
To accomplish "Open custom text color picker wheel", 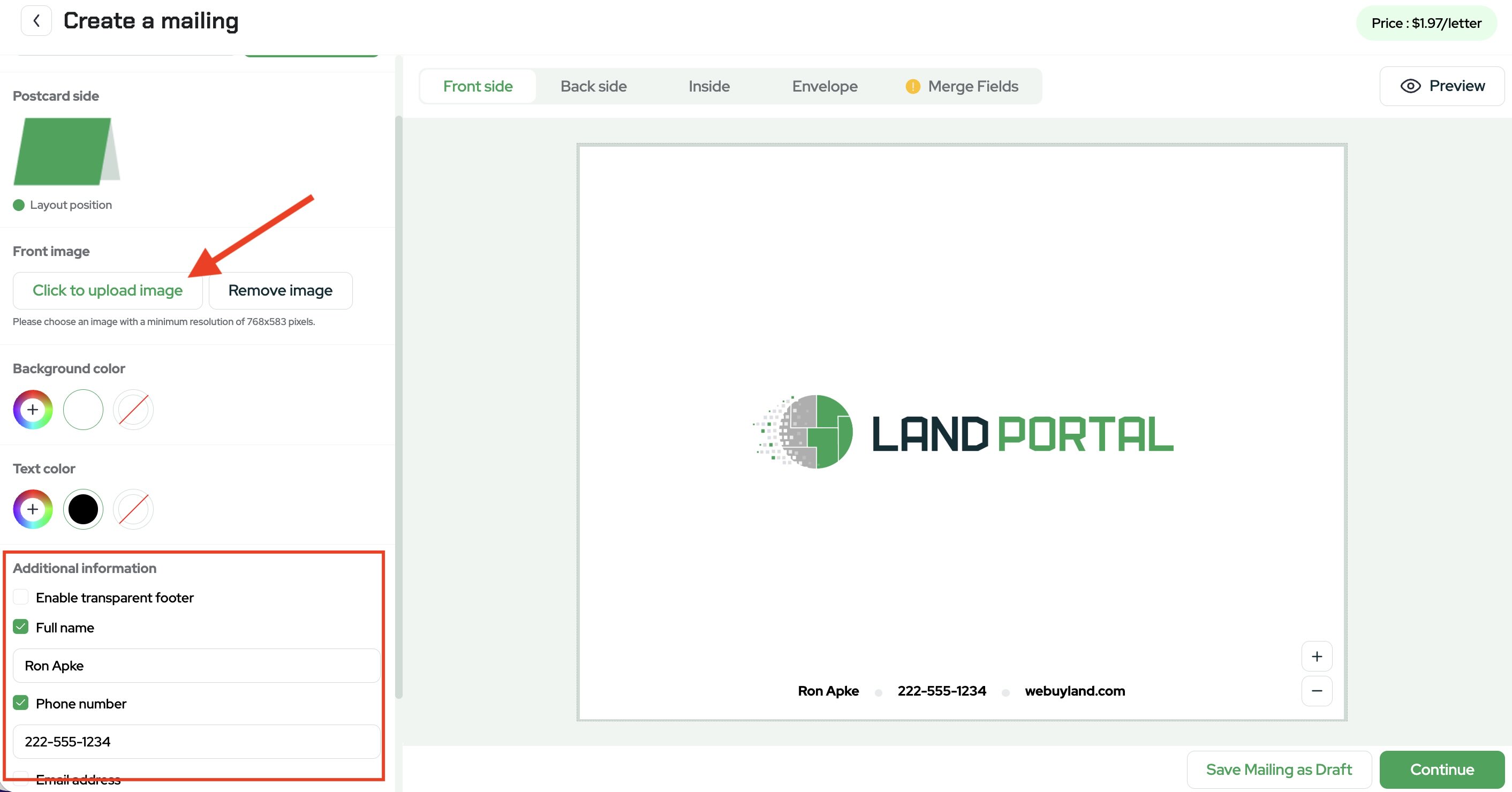I will click(x=33, y=509).
